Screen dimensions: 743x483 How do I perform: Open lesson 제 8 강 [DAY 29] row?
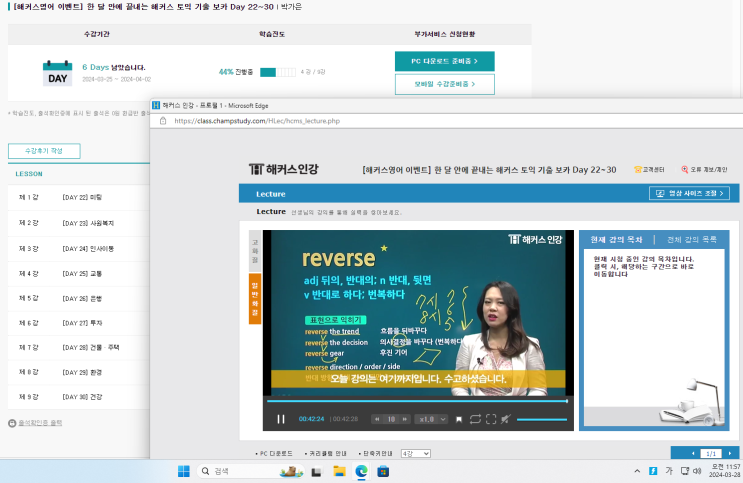coord(79,372)
